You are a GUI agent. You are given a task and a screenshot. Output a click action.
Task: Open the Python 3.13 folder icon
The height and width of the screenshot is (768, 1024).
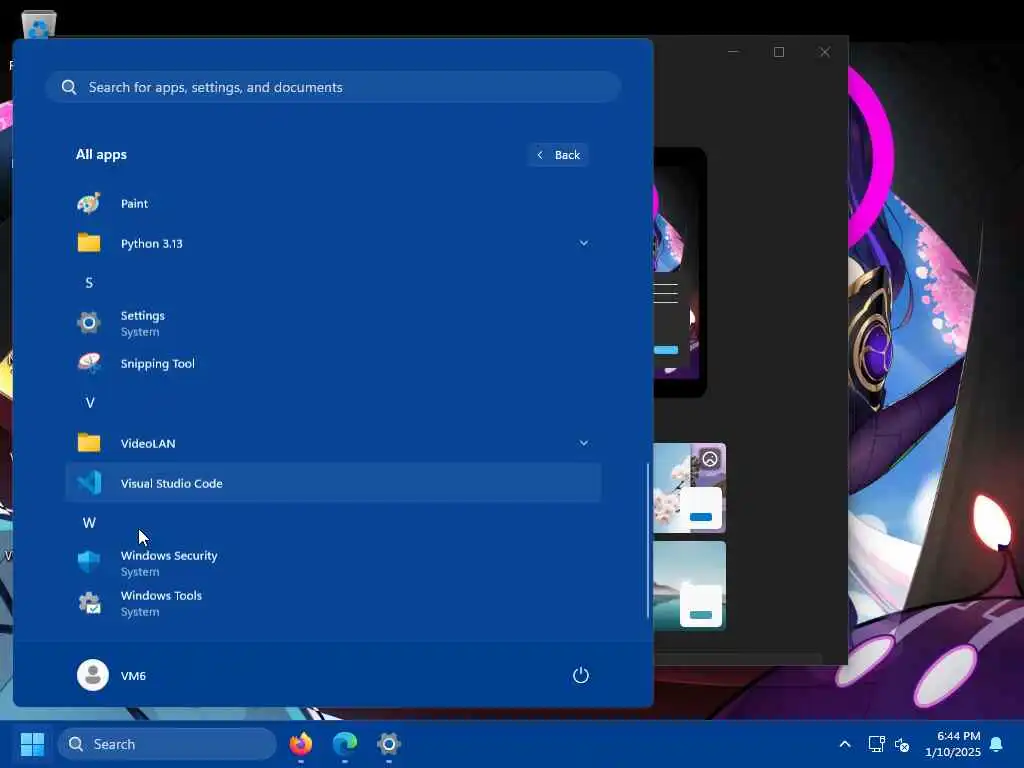tap(89, 243)
